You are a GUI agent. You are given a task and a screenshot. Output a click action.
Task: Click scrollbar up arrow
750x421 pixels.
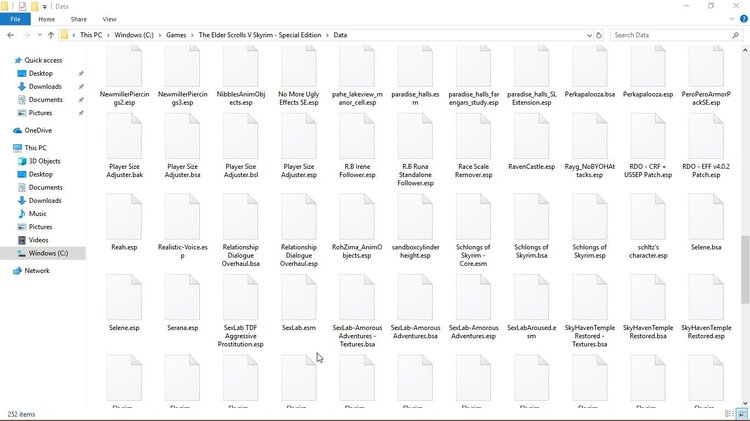[745, 50]
